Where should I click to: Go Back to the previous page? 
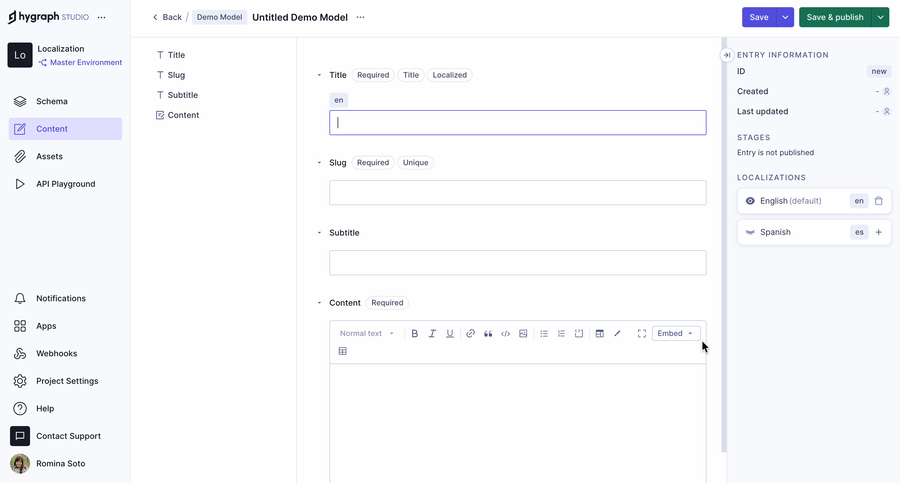point(167,17)
